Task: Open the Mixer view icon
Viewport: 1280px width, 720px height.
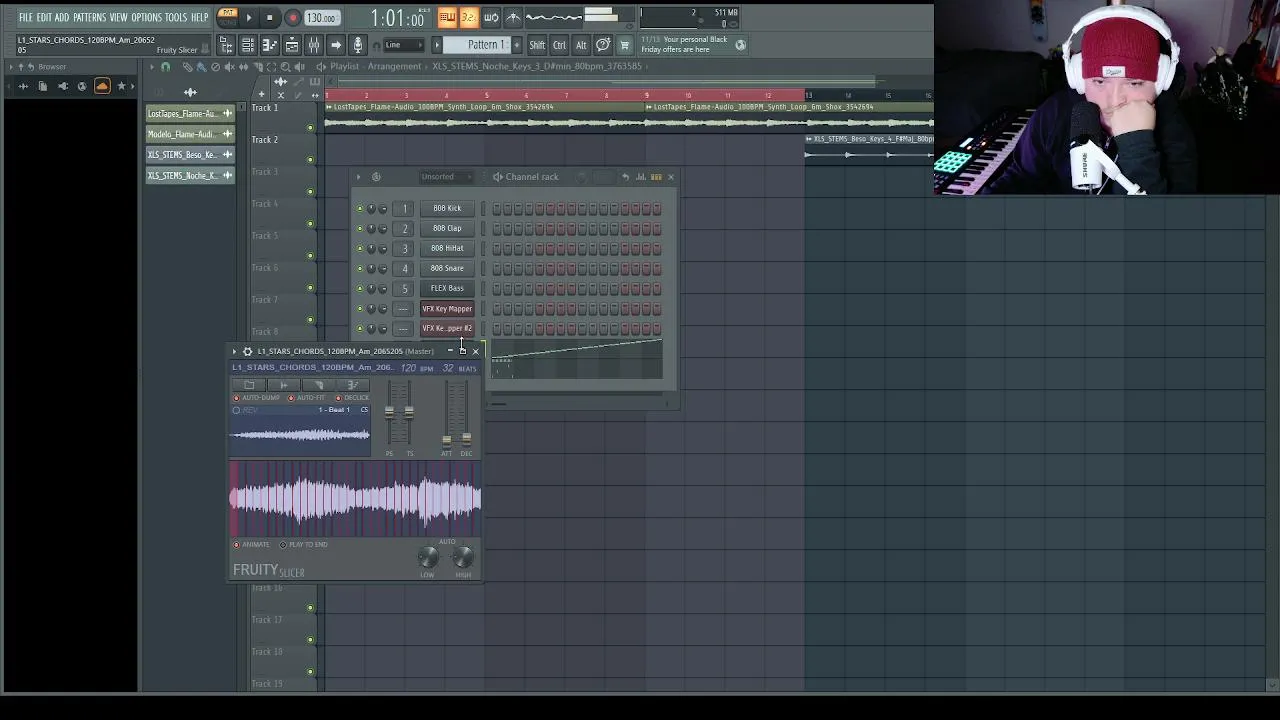Action: pos(314,45)
